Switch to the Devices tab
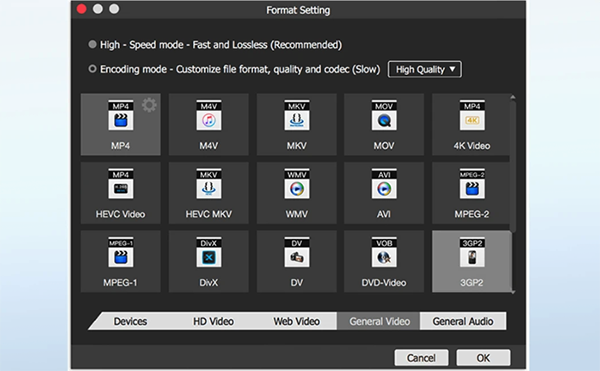Image resolution: width=600 pixels, height=371 pixels. [130, 321]
